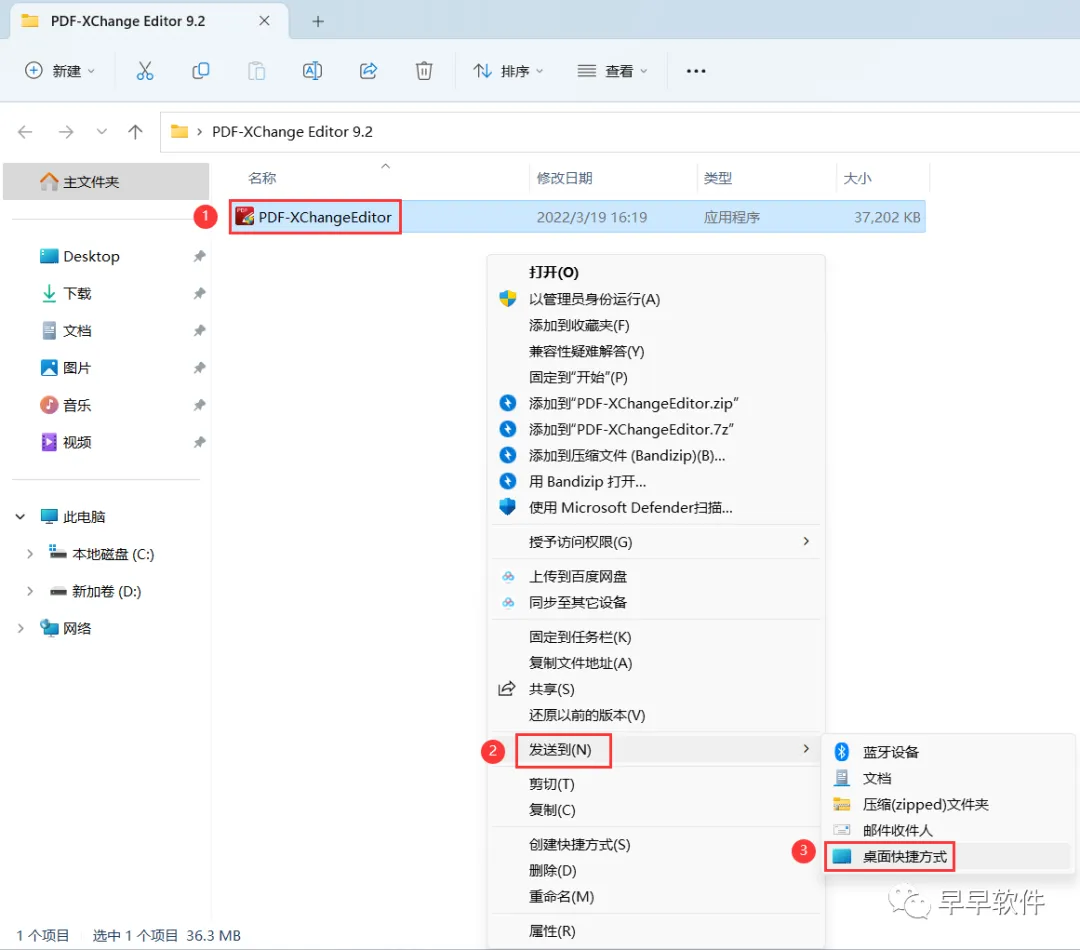The height and width of the screenshot is (950, 1080).
Task: Select 固定到"开始"(P)
Action: (656, 377)
